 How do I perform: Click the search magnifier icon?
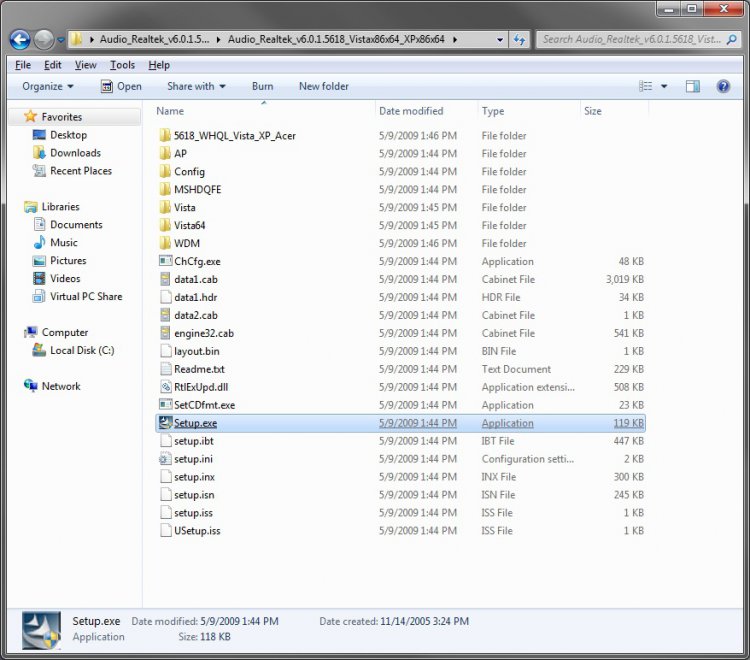click(x=732, y=40)
